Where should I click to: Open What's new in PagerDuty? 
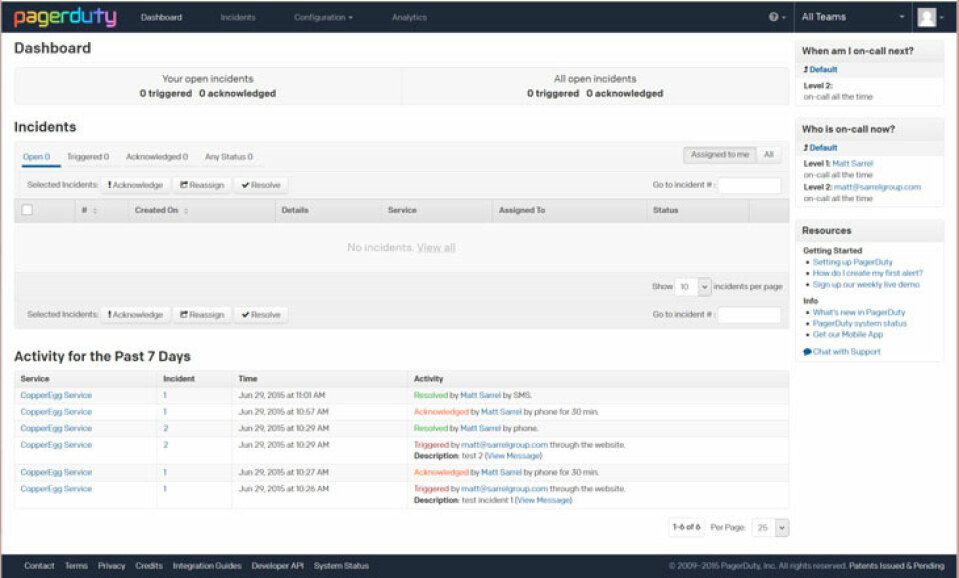[859, 312]
